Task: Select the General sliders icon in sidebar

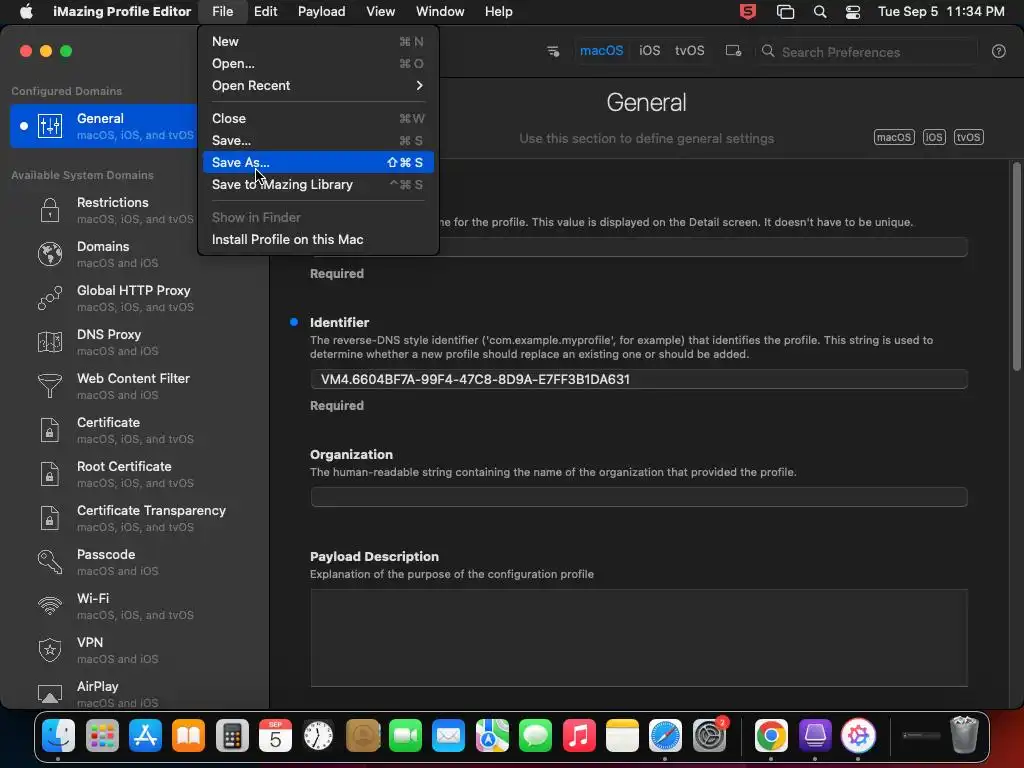Action: tap(50, 126)
